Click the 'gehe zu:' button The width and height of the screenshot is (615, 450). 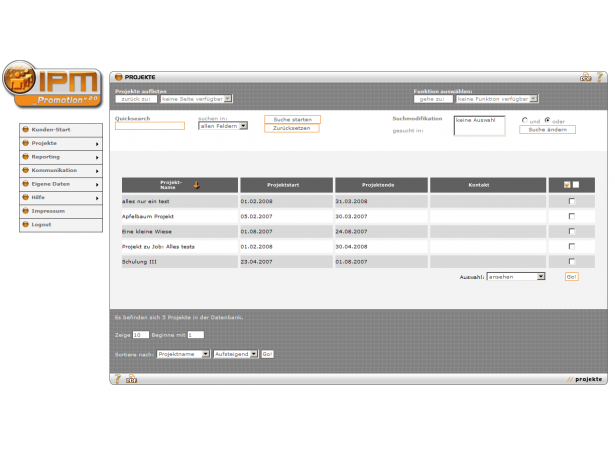point(433,99)
